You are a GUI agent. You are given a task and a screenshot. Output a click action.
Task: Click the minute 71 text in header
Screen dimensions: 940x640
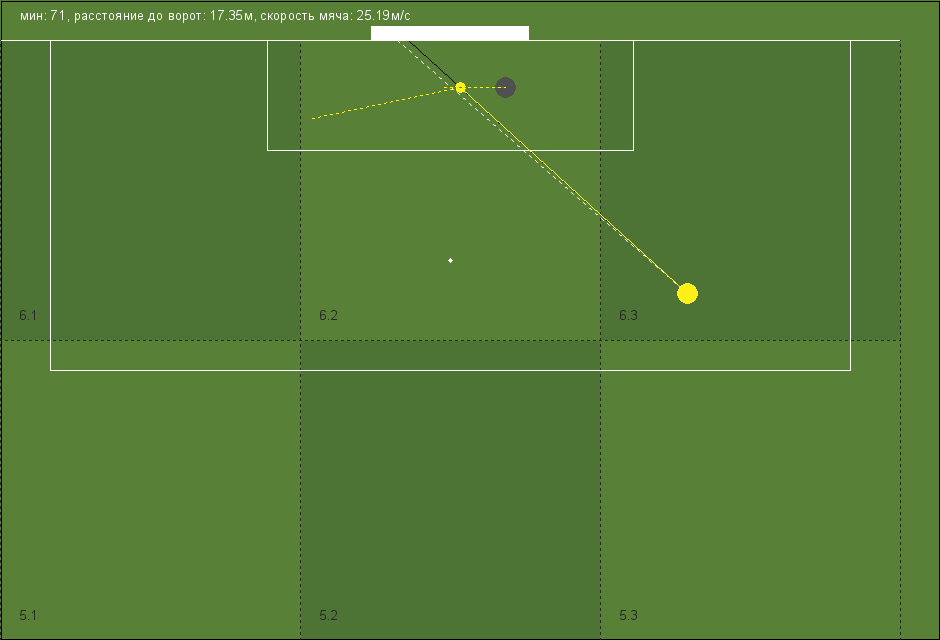[42, 16]
